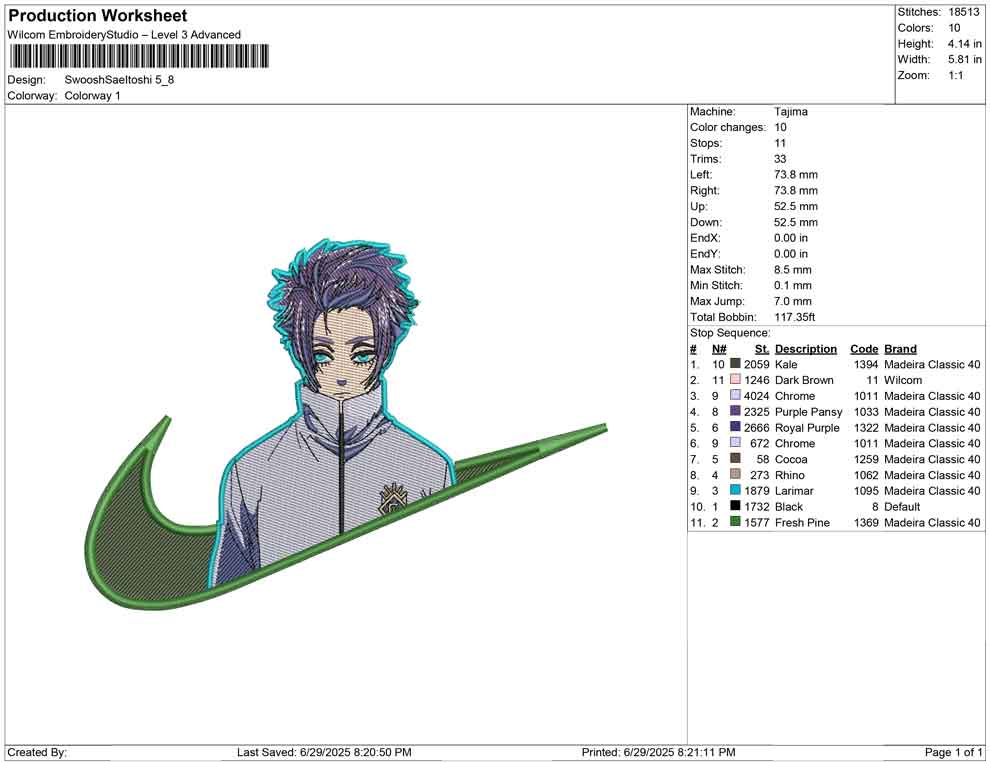990x762 pixels.
Task: Click 'Wilcom EmbroideryStudio – Level 3 Advanced' text
Action: [124, 35]
